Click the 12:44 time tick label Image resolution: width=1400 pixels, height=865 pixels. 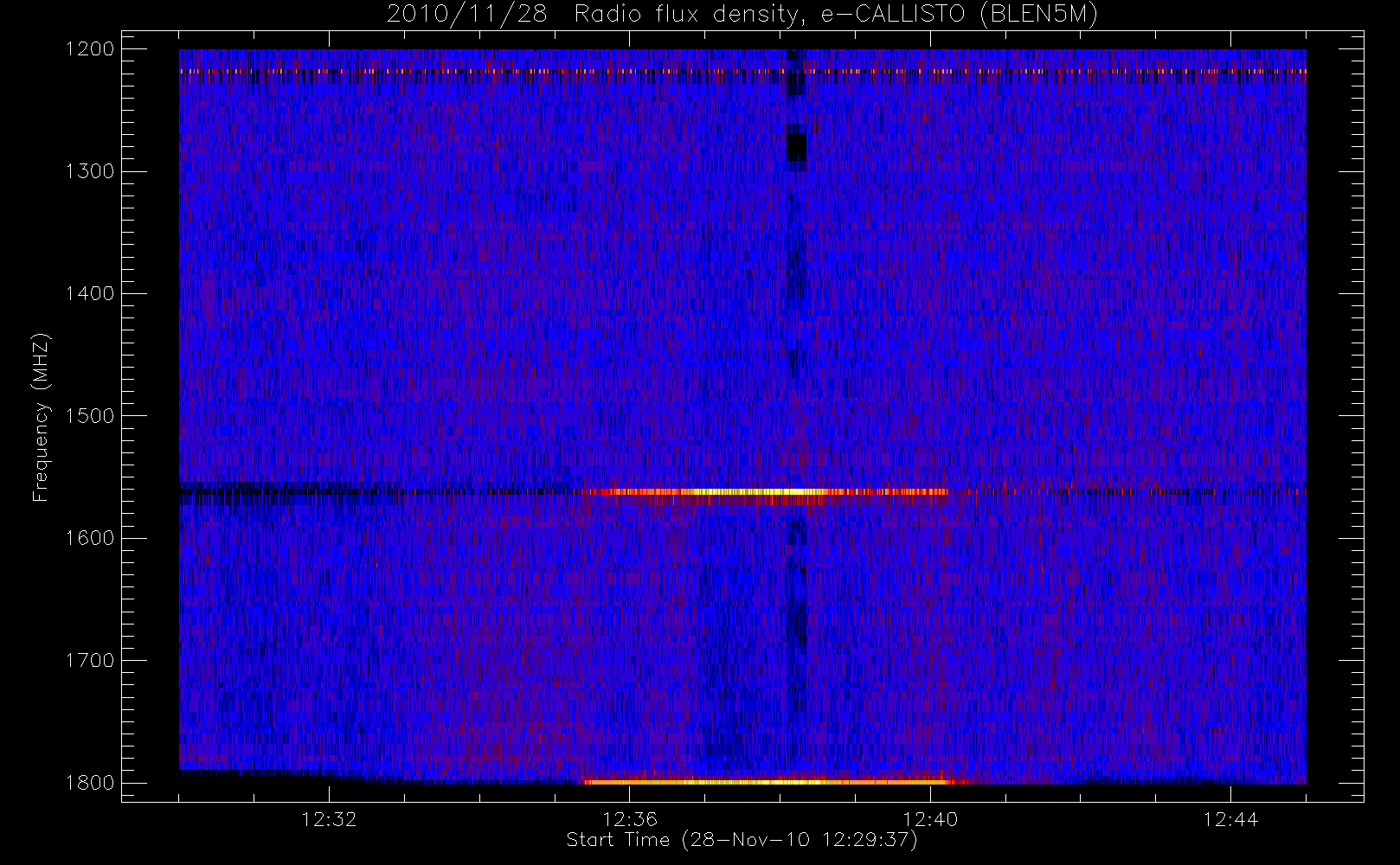(1230, 819)
